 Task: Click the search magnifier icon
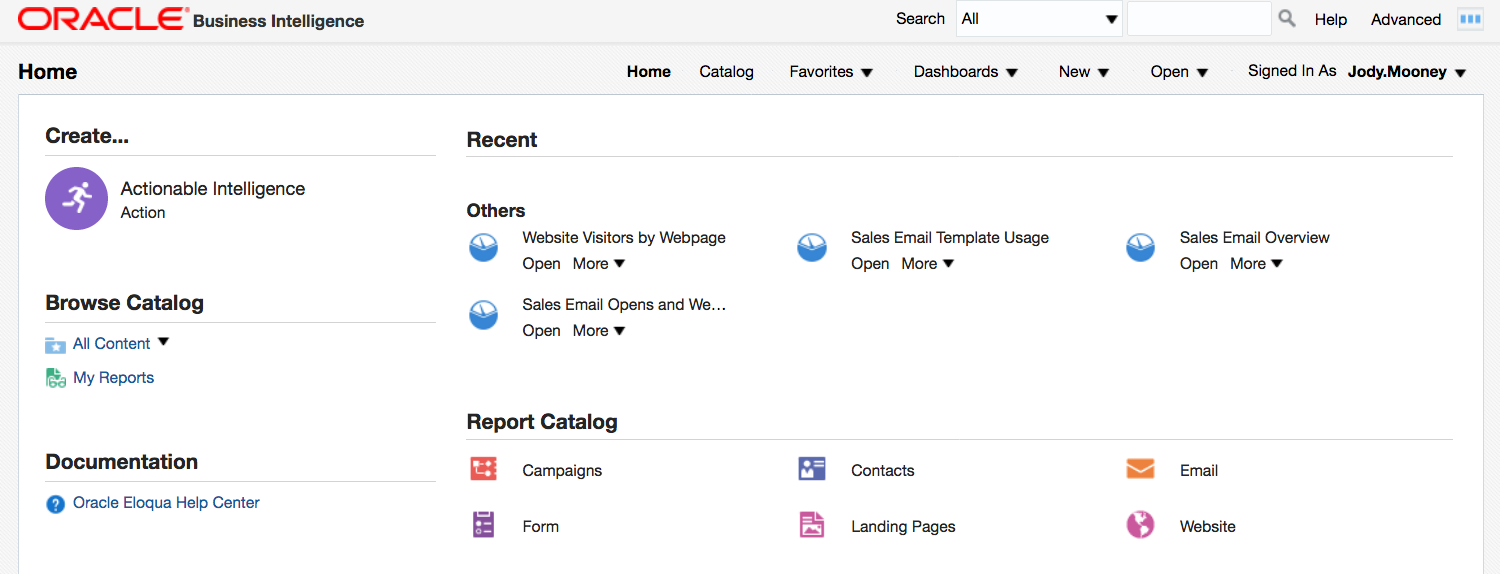point(1287,19)
